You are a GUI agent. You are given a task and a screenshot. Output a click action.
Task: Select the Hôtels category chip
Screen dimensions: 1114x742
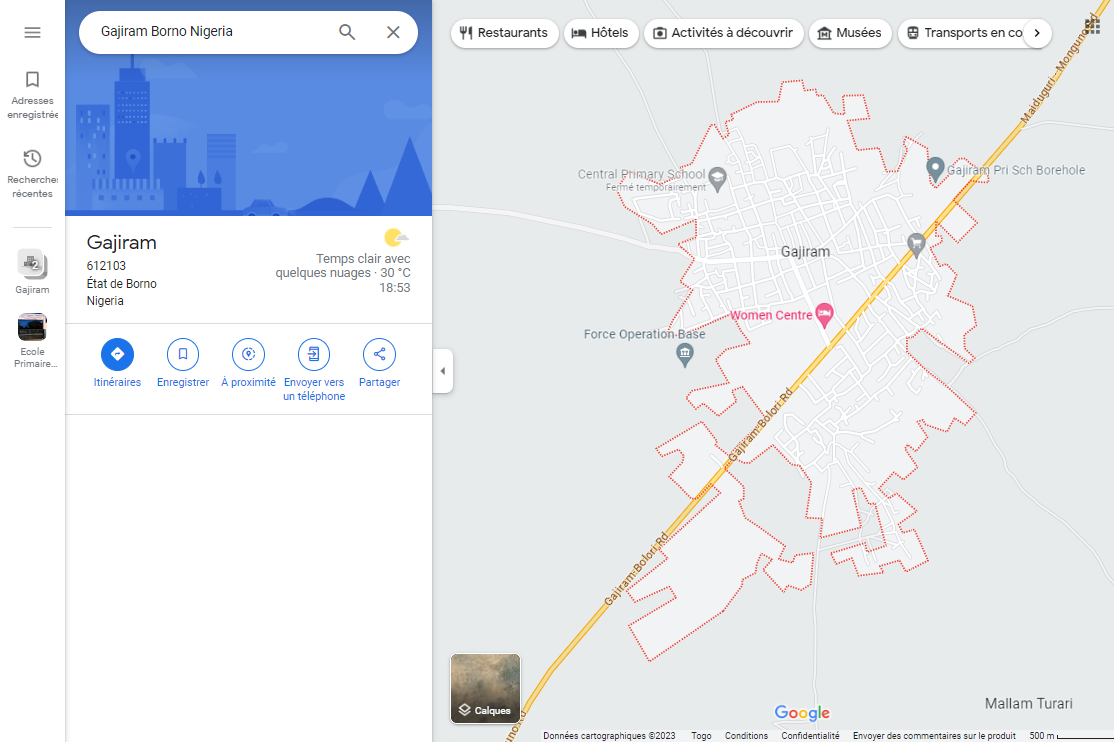click(x=600, y=33)
